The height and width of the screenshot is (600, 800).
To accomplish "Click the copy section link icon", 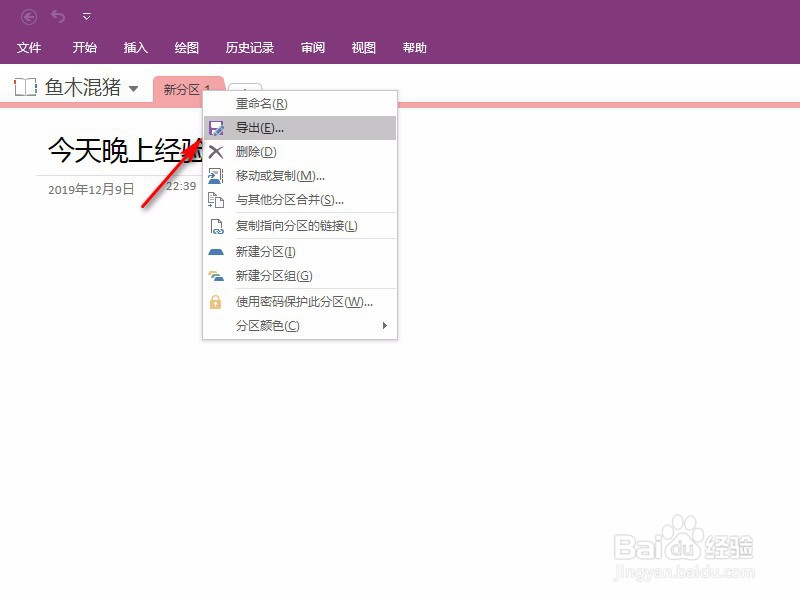I will point(217,227).
